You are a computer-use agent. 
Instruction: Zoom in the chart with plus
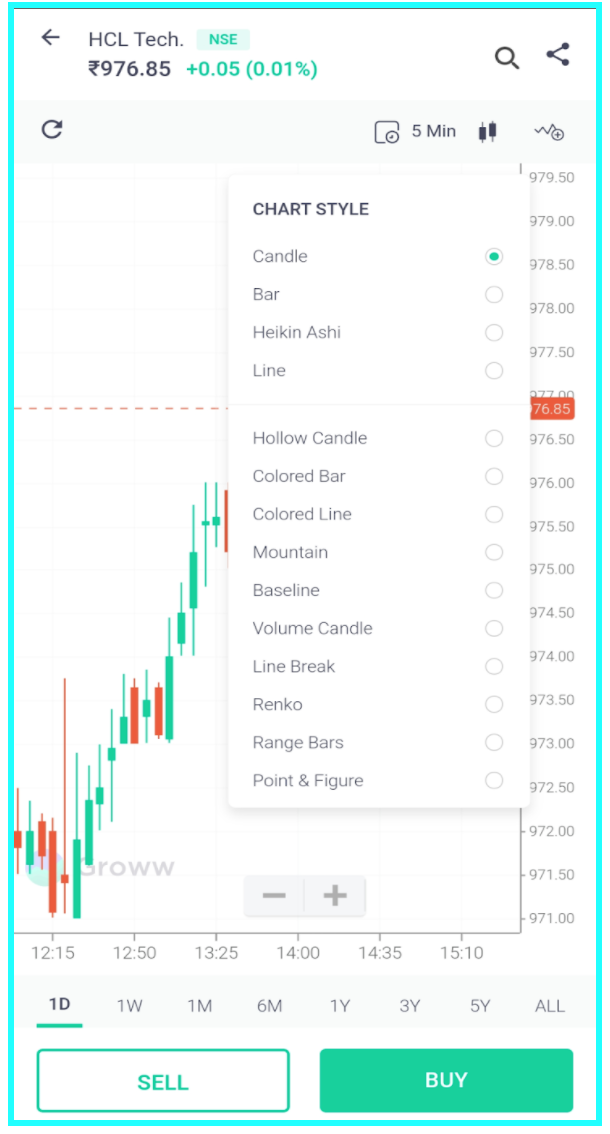335,895
